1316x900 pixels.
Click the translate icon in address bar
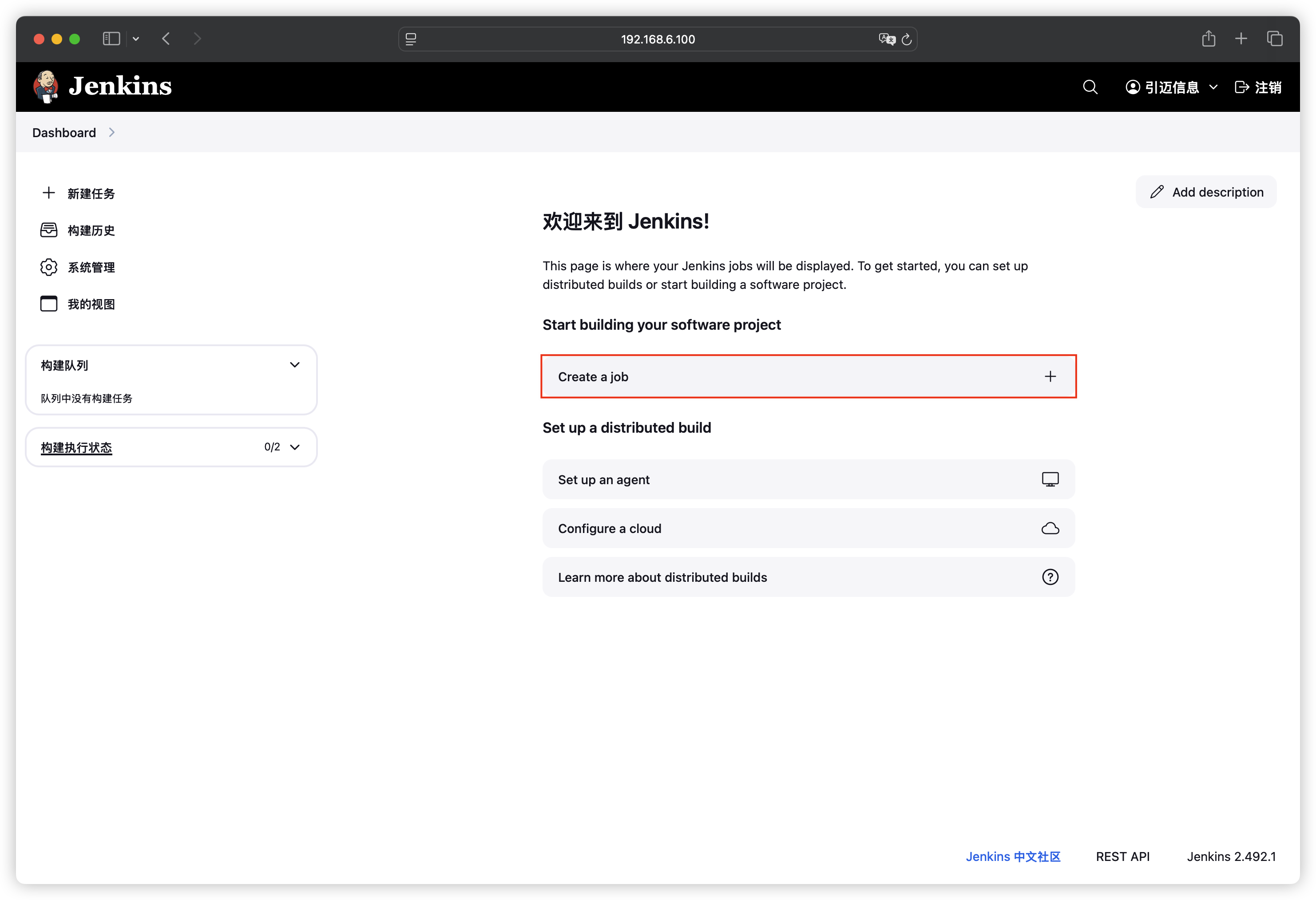[x=887, y=39]
